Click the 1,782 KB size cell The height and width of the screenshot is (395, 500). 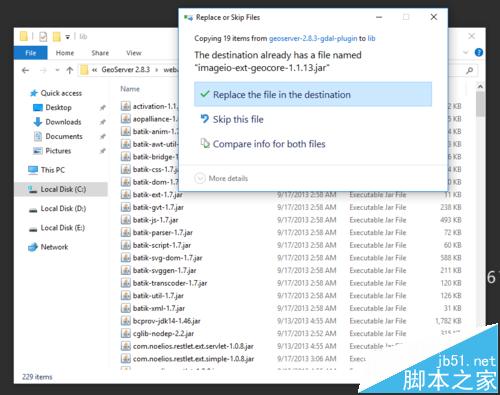pos(448,321)
